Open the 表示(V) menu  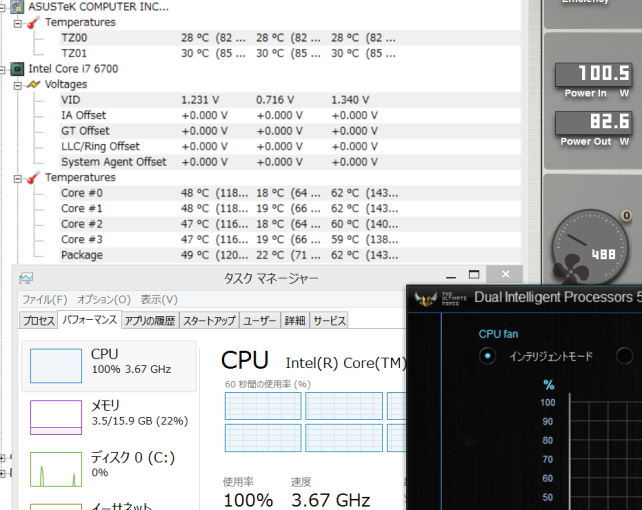(x=159, y=300)
